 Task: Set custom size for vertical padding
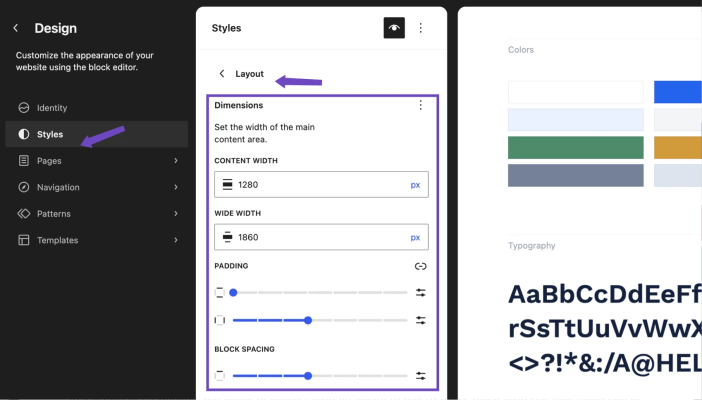(x=420, y=292)
